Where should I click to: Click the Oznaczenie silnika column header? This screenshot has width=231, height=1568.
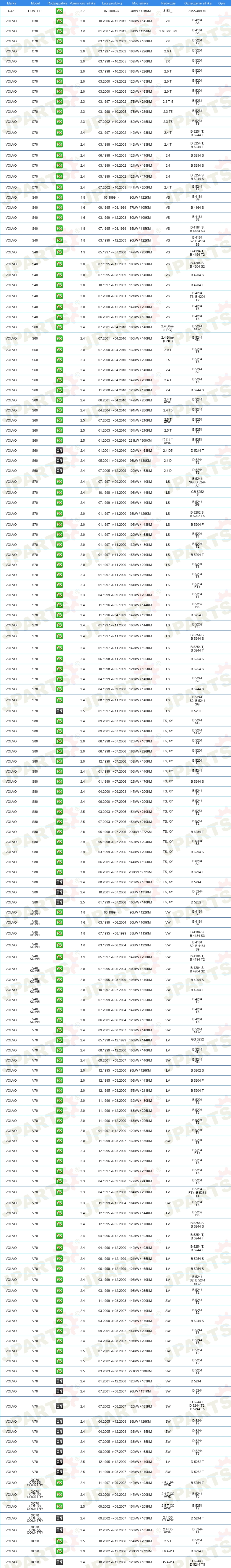pos(198,3)
